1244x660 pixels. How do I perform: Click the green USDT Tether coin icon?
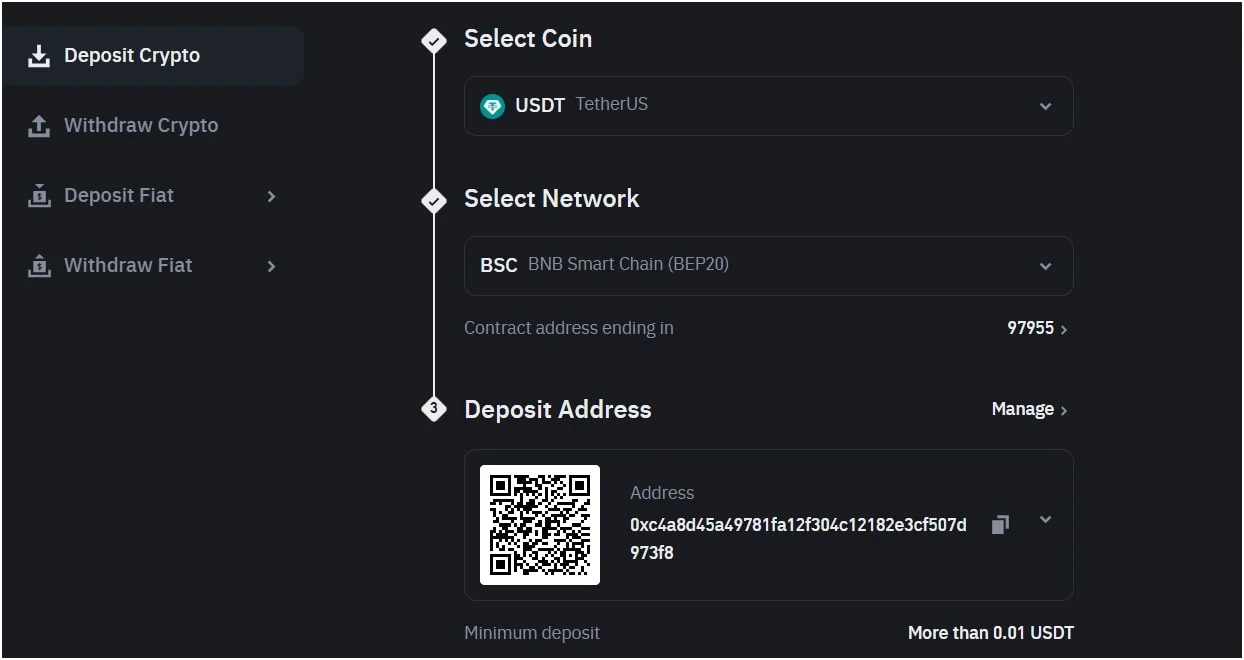click(x=492, y=106)
